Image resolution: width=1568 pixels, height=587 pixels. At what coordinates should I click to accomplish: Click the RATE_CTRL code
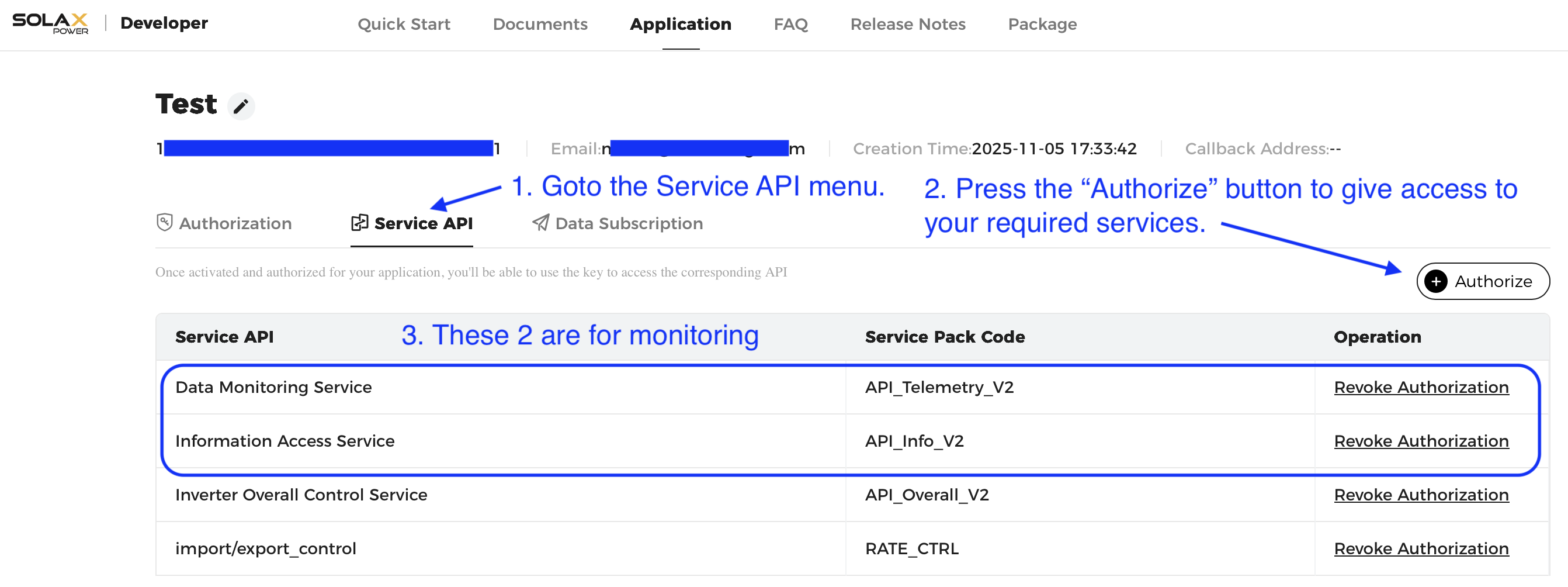tap(912, 548)
